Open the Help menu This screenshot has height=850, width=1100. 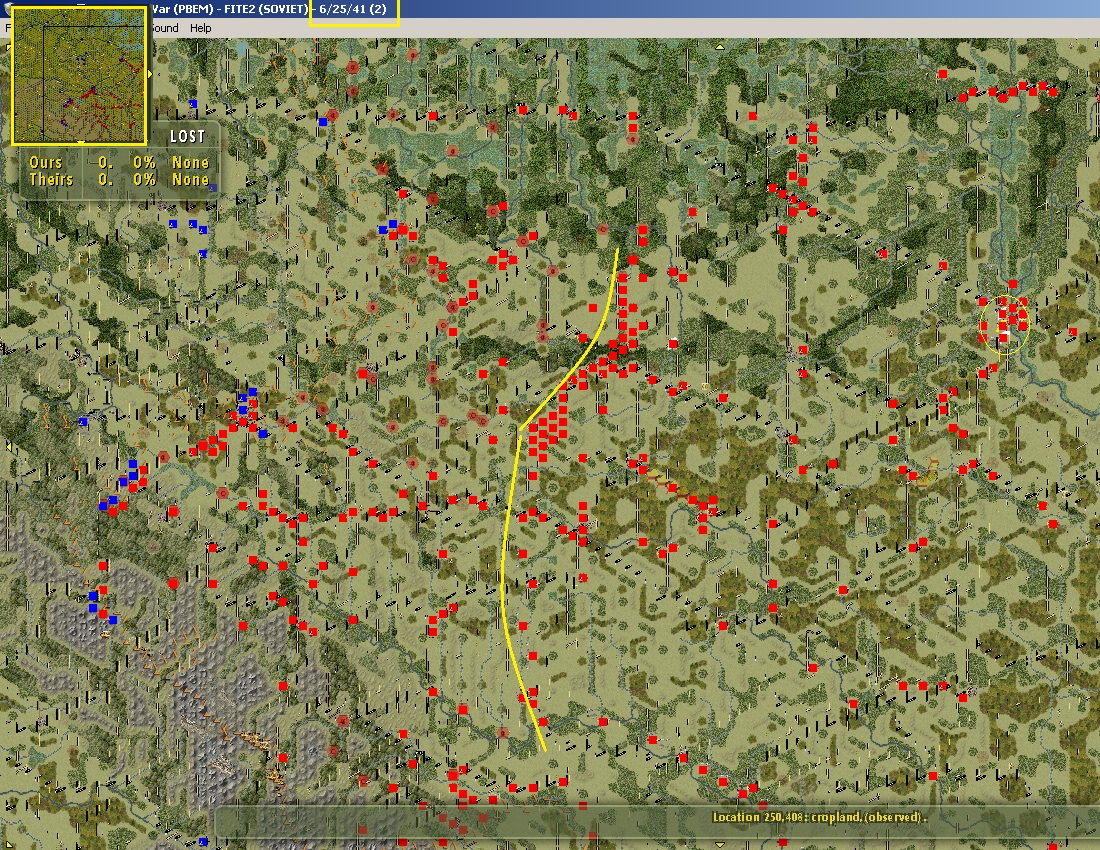click(200, 28)
